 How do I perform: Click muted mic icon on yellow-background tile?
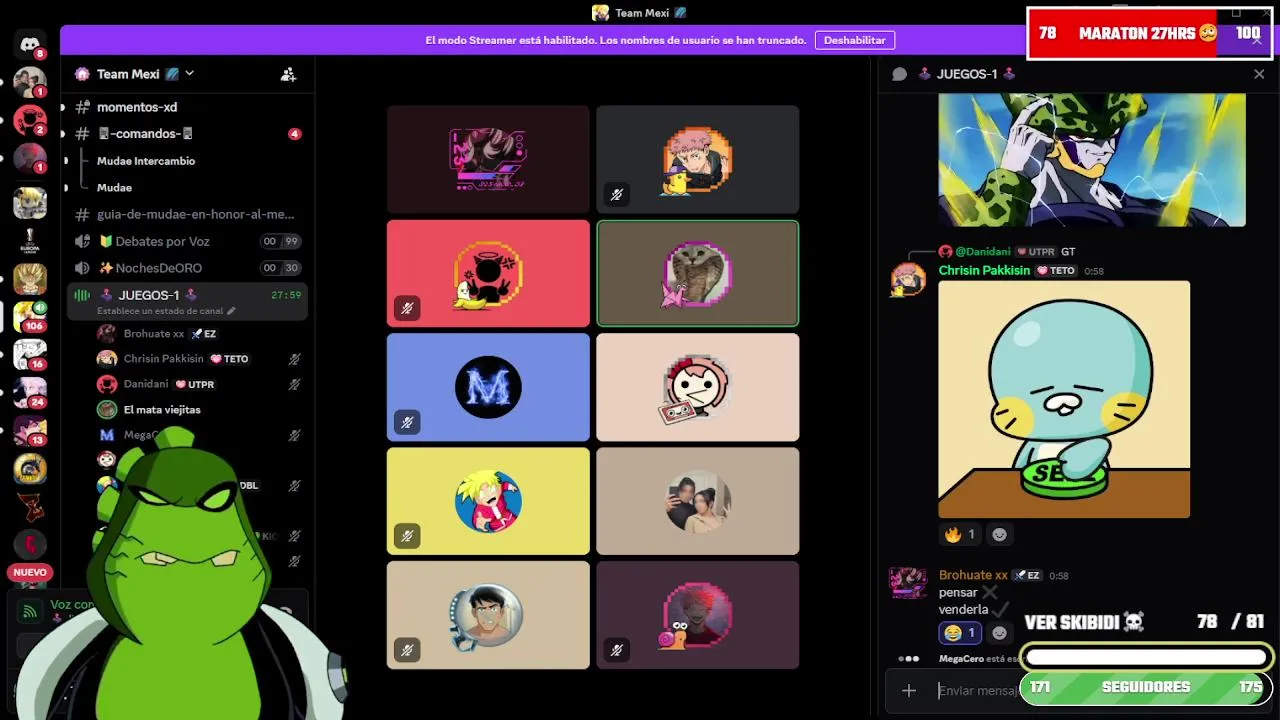(x=407, y=536)
